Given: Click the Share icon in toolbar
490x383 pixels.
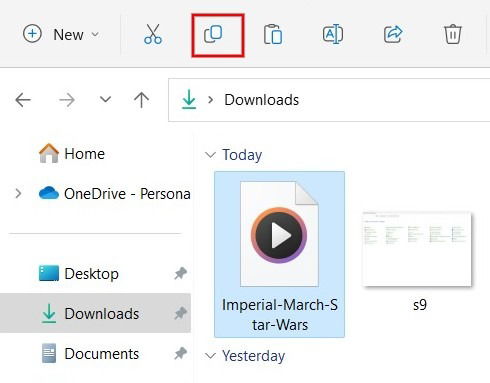Looking at the screenshot, I should click(393, 34).
